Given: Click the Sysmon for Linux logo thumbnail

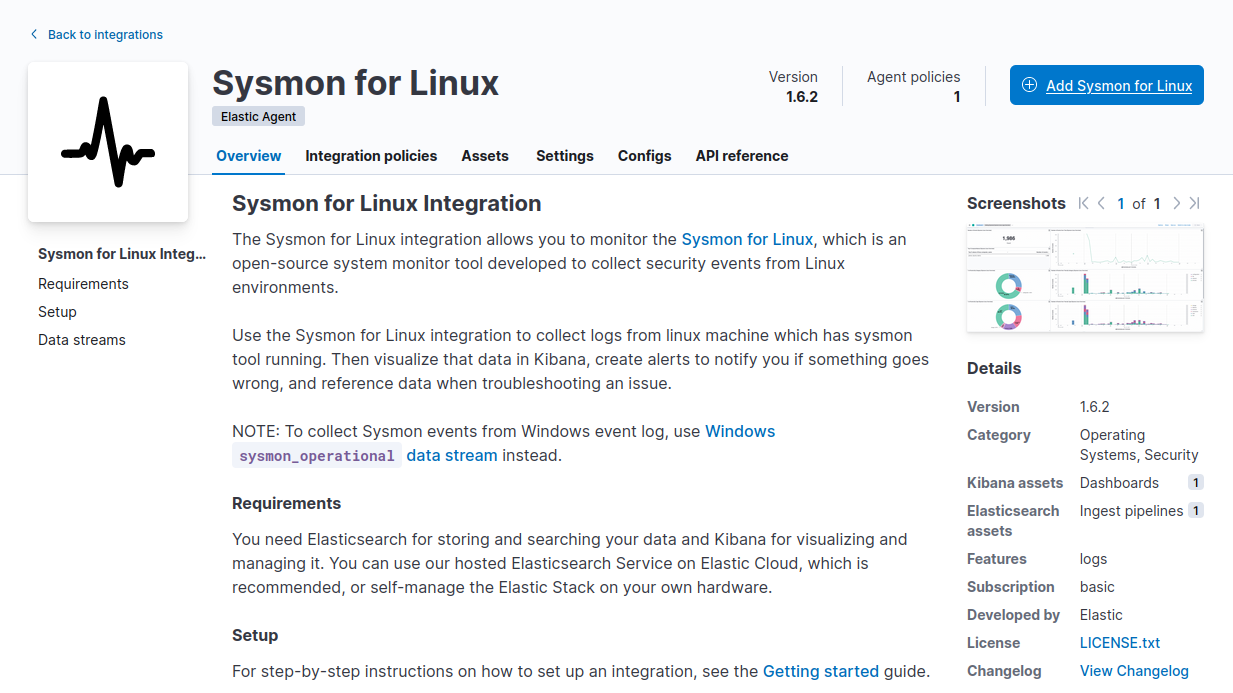Looking at the screenshot, I should pyautogui.click(x=107, y=140).
